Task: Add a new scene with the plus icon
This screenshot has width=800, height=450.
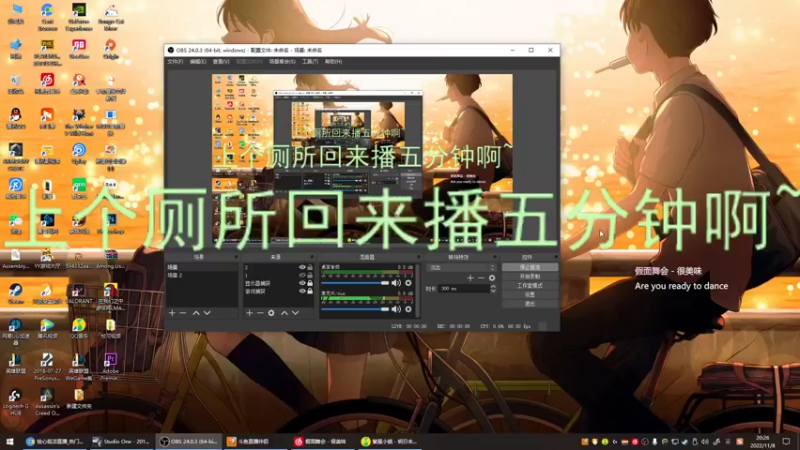Action: [172, 313]
